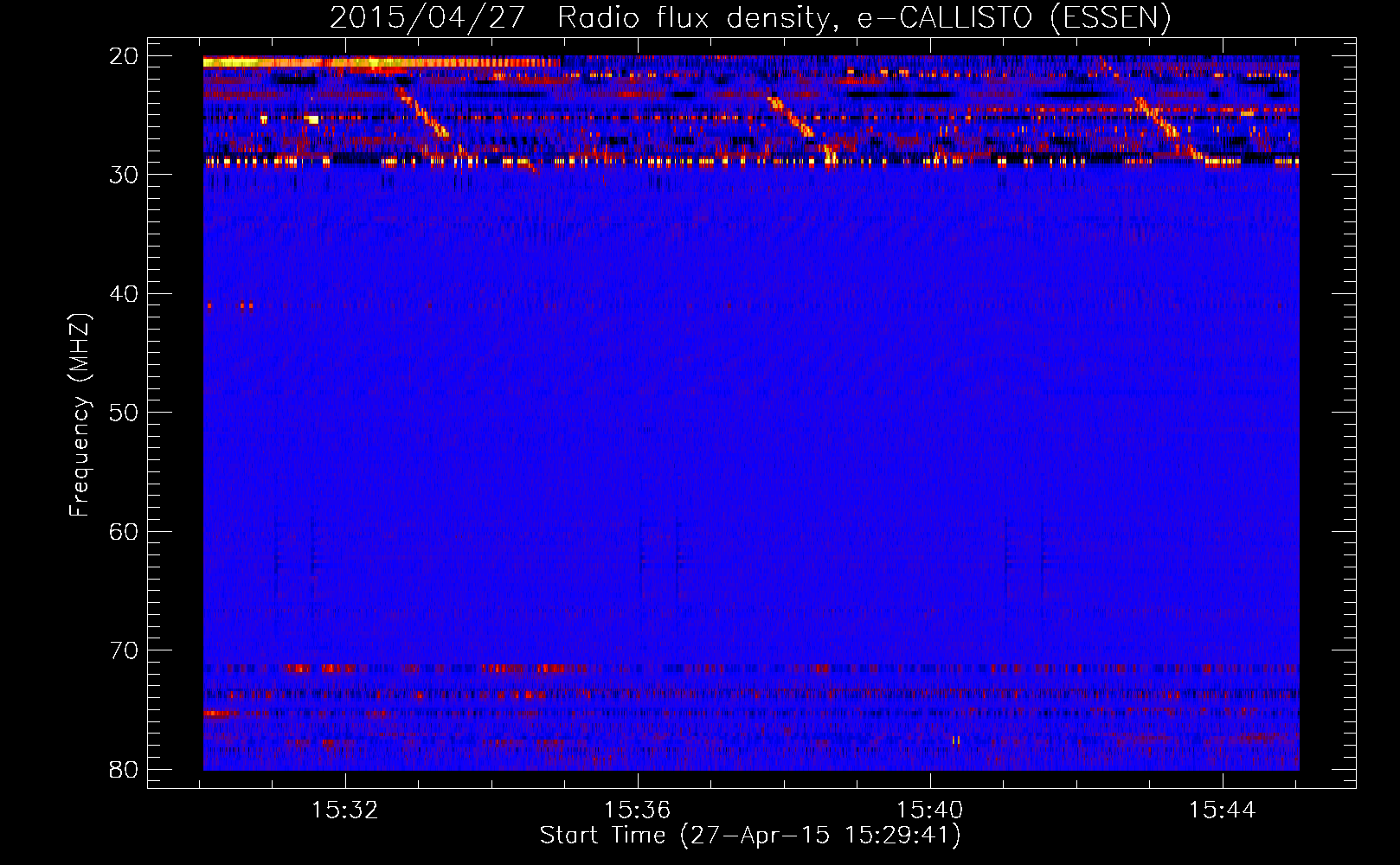Click the 'Frequency (MHZ)' axis label
This screenshot has height=865, width=1400.
pos(80,414)
